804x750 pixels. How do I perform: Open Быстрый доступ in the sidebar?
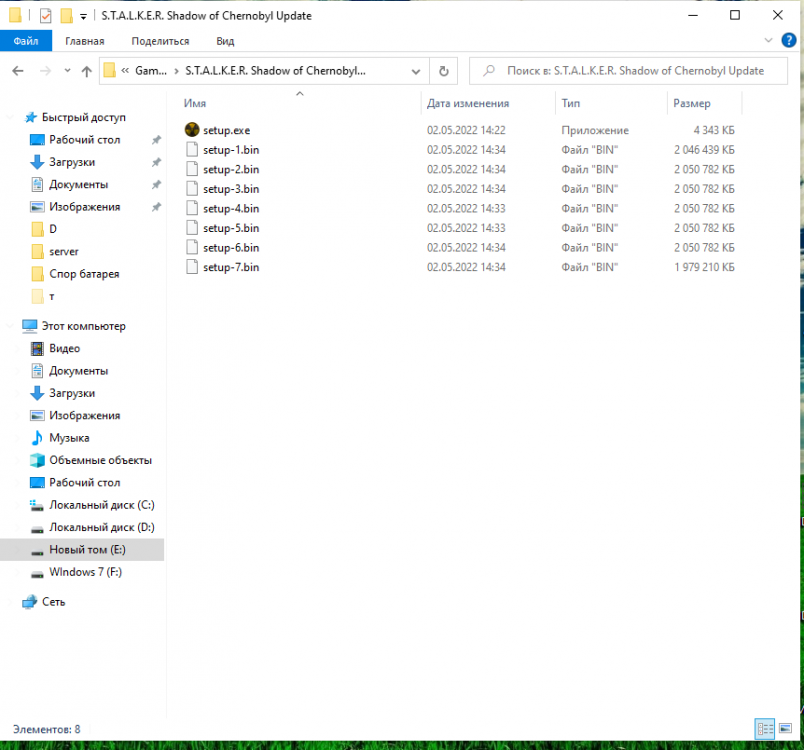pos(84,117)
